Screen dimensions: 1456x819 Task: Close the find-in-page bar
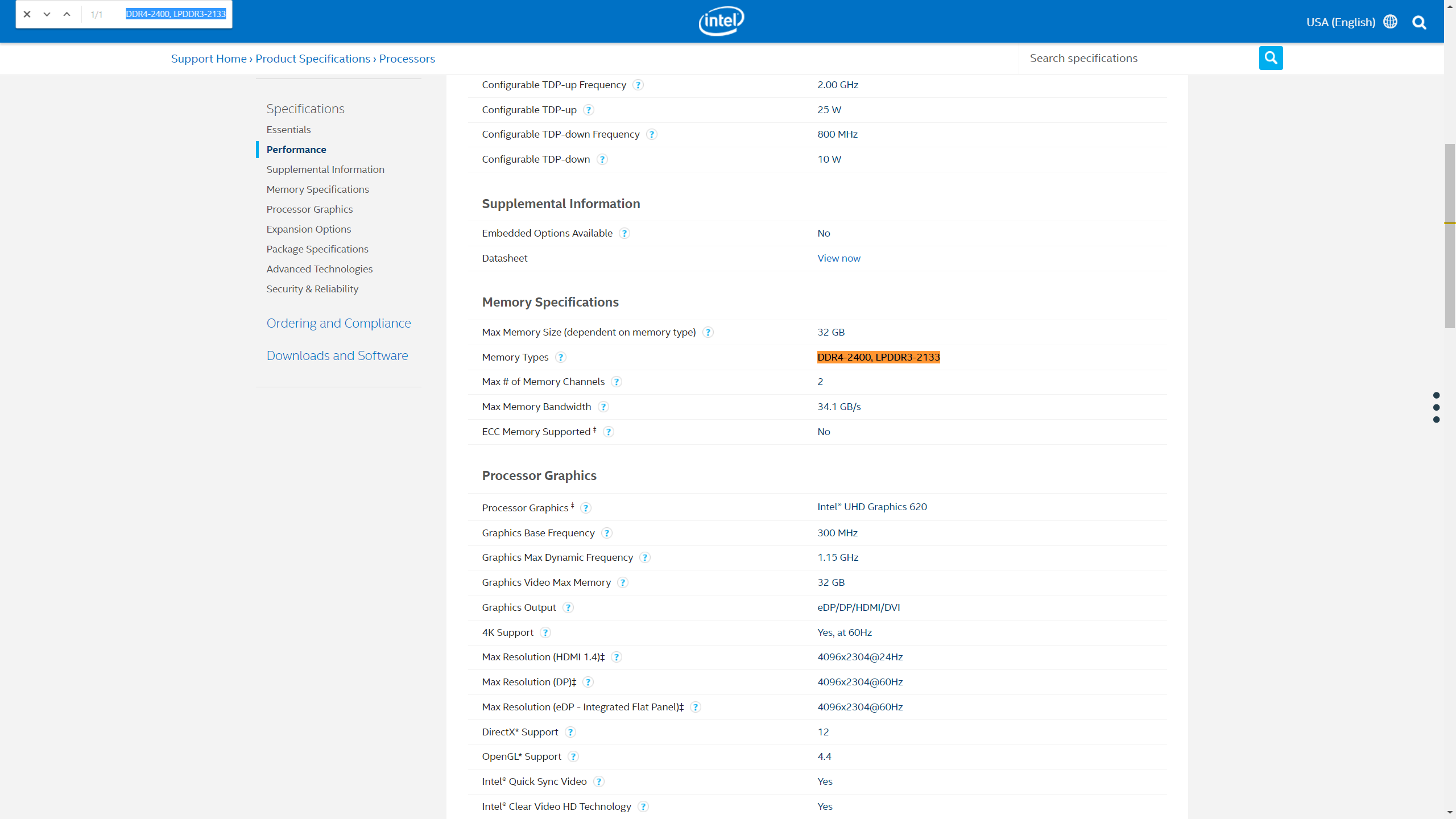tap(27, 14)
